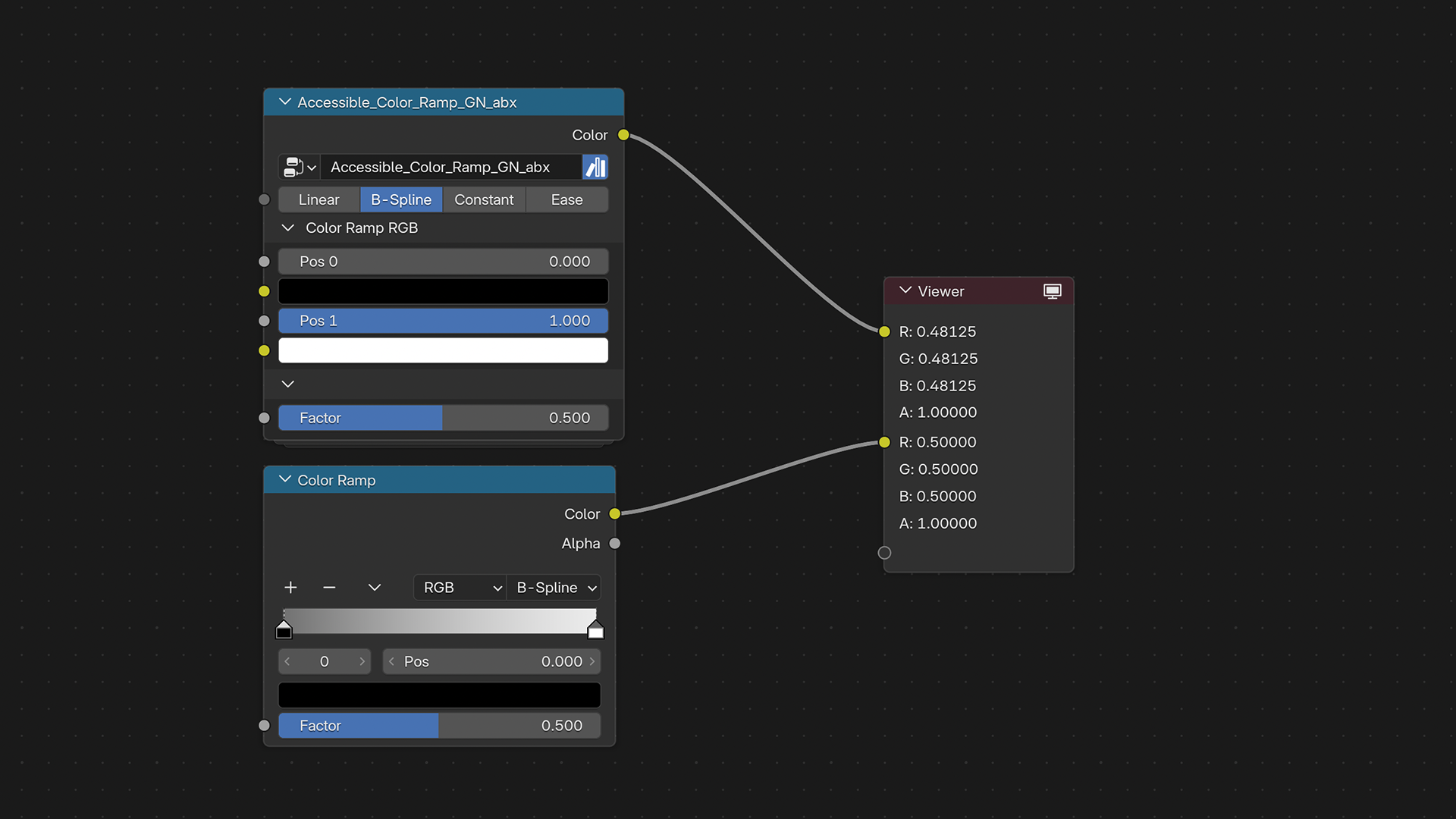Click the Viewer node monitor icon
The width and height of the screenshot is (1456, 819).
[x=1052, y=291]
